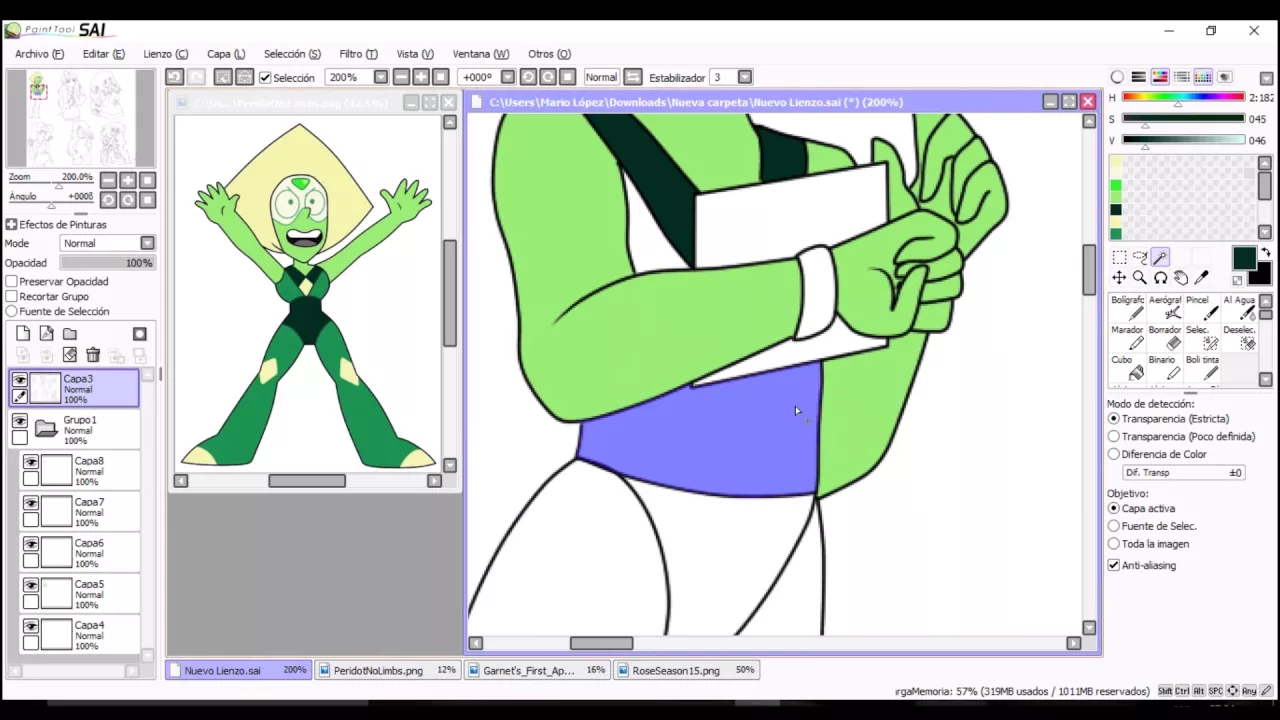Set objective to Fuente de Selec.

[1114, 526]
